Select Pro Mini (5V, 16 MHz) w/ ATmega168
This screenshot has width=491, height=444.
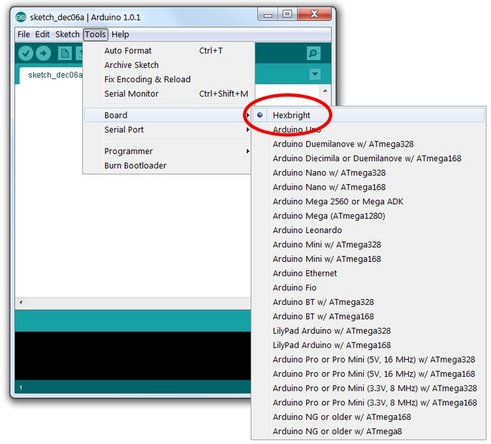coord(368,374)
